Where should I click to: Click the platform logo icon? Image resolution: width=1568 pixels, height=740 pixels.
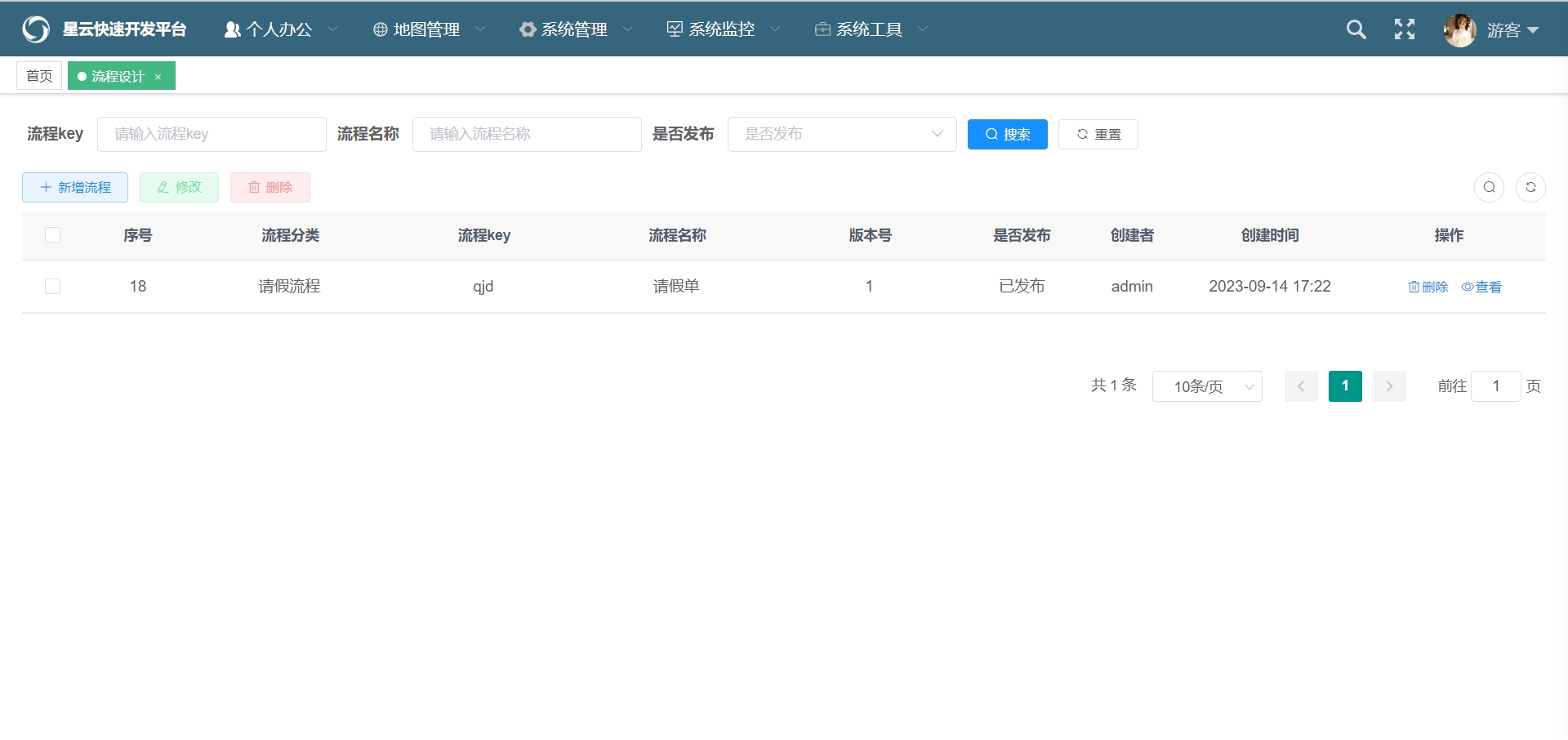(x=36, y=29)
